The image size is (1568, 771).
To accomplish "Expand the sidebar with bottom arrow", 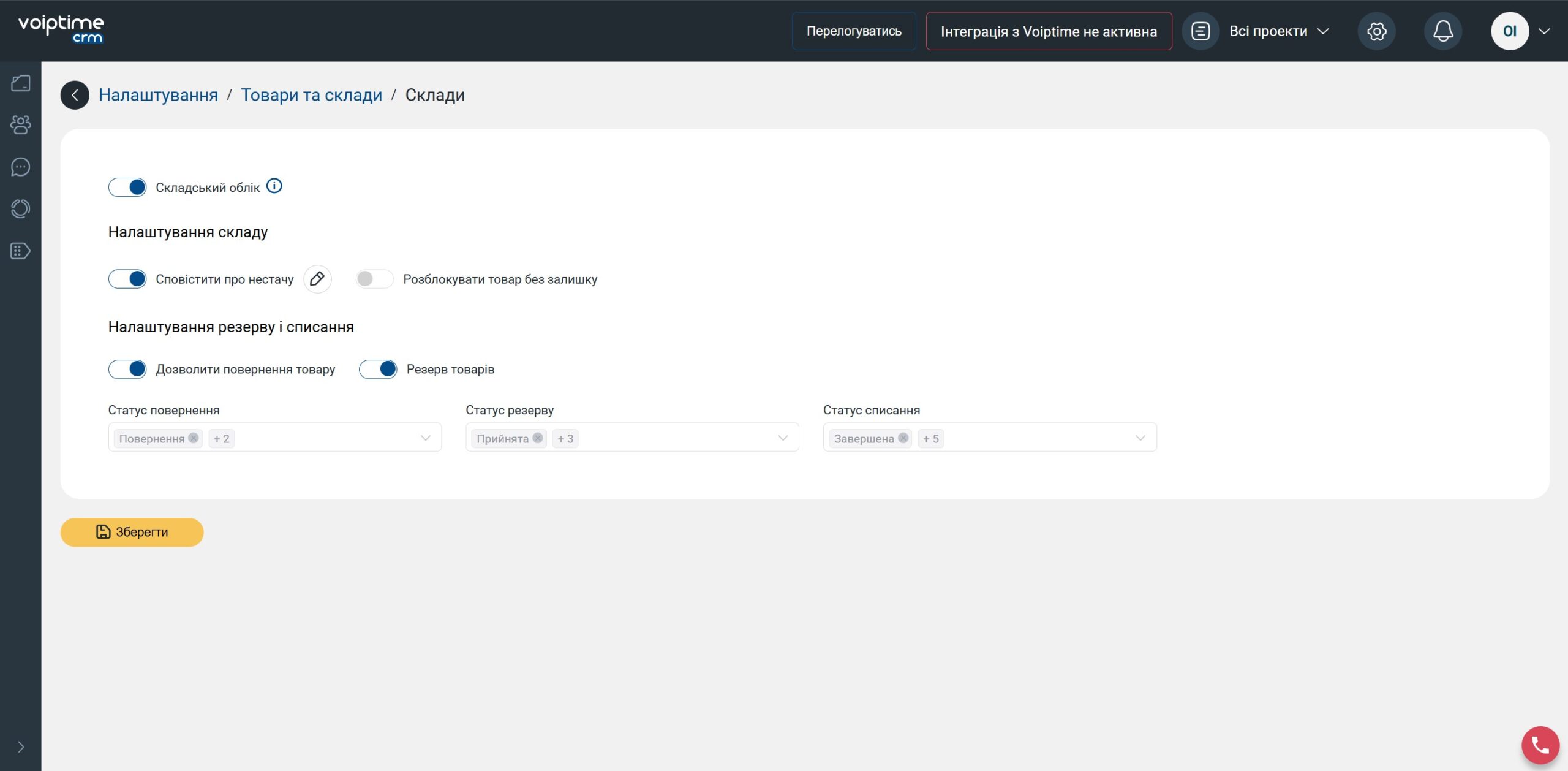I will [21, 746].
